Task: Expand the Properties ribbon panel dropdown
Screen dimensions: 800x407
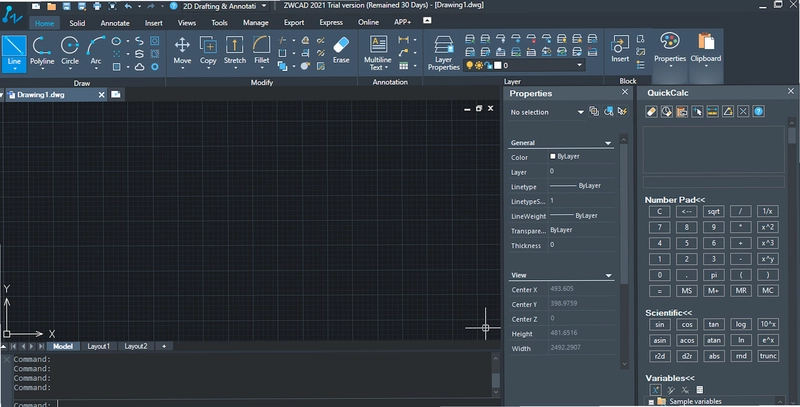Action: point(670,66)
